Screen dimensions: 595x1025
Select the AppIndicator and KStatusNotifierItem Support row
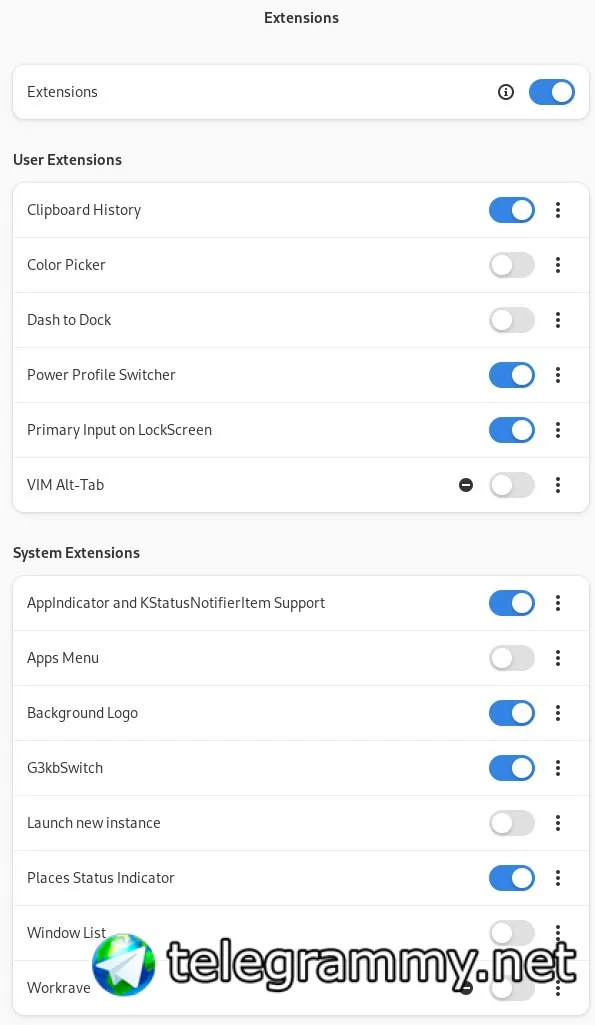click(x=301, y=603)
